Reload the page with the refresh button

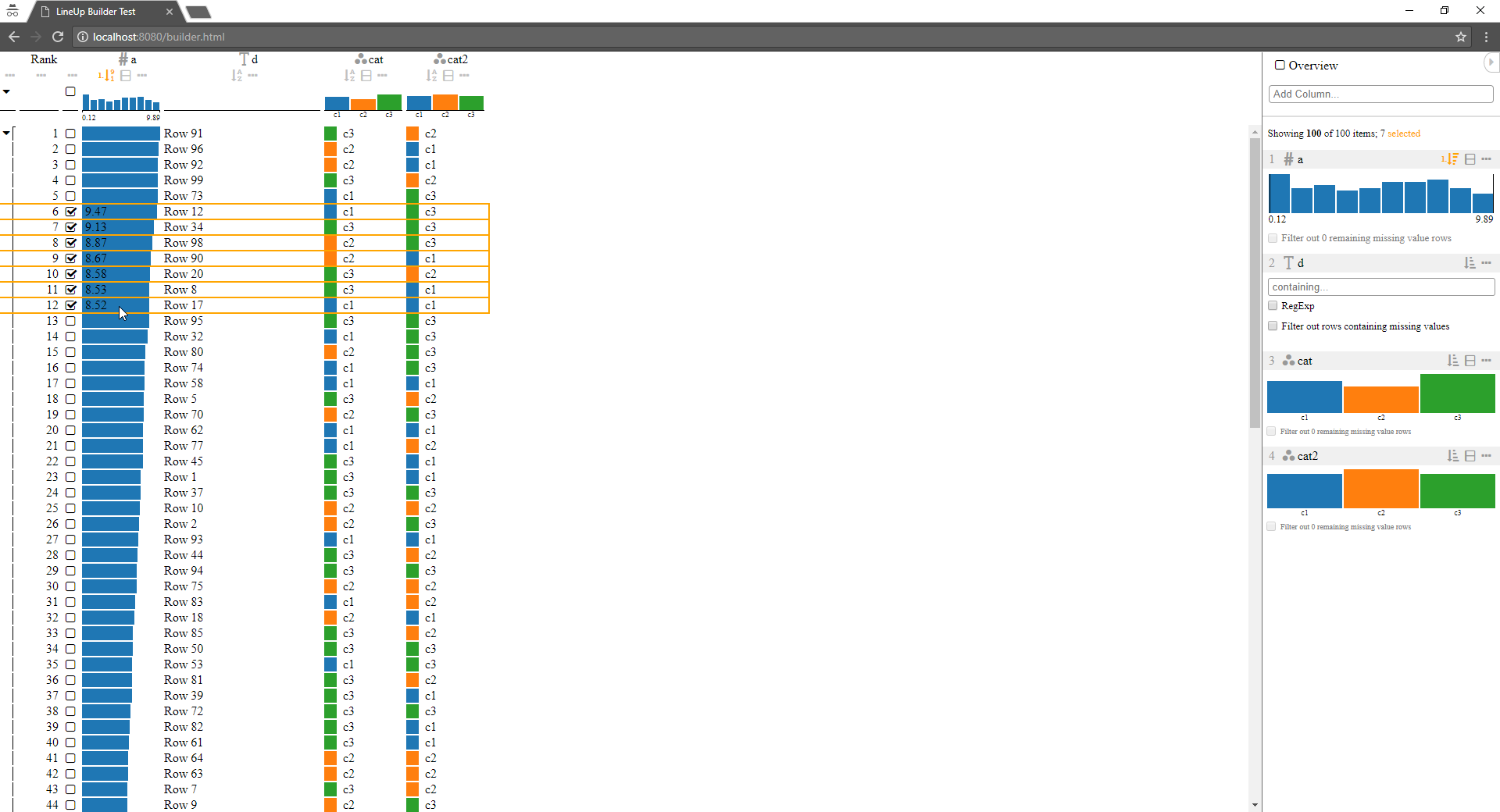point(58,37)
